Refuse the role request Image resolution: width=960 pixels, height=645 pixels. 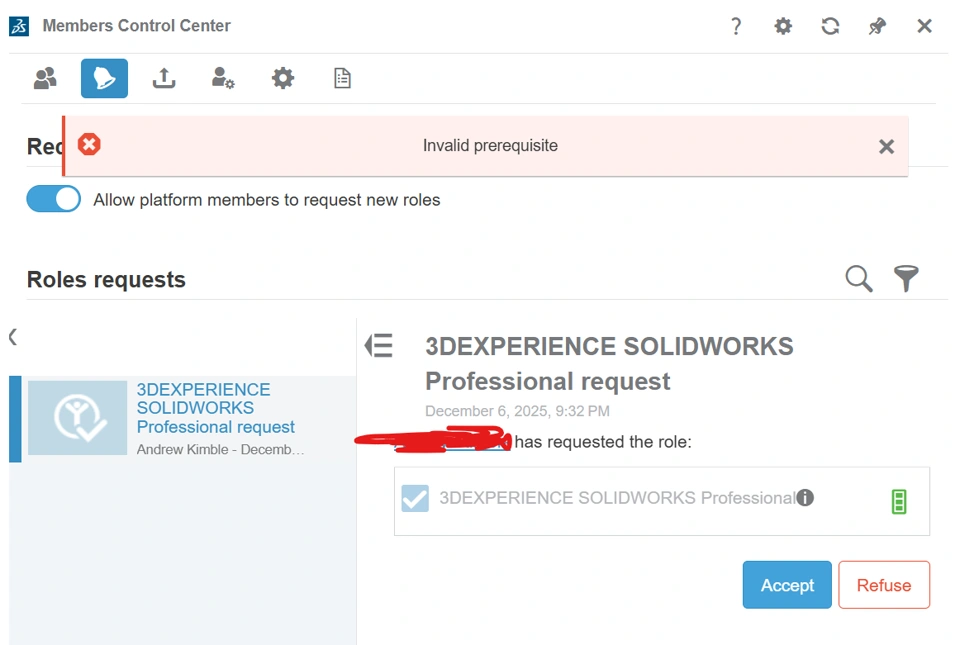tap(884, 585)
